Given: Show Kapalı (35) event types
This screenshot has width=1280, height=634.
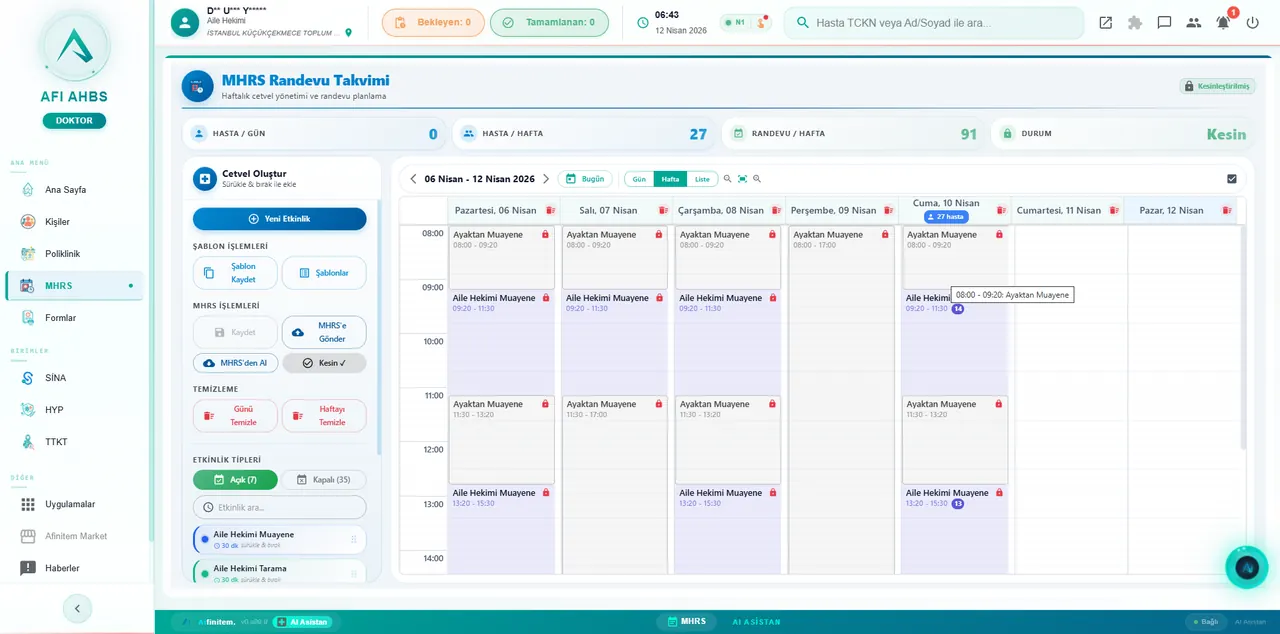Looking at the screenshot, I should pos(323,480).
